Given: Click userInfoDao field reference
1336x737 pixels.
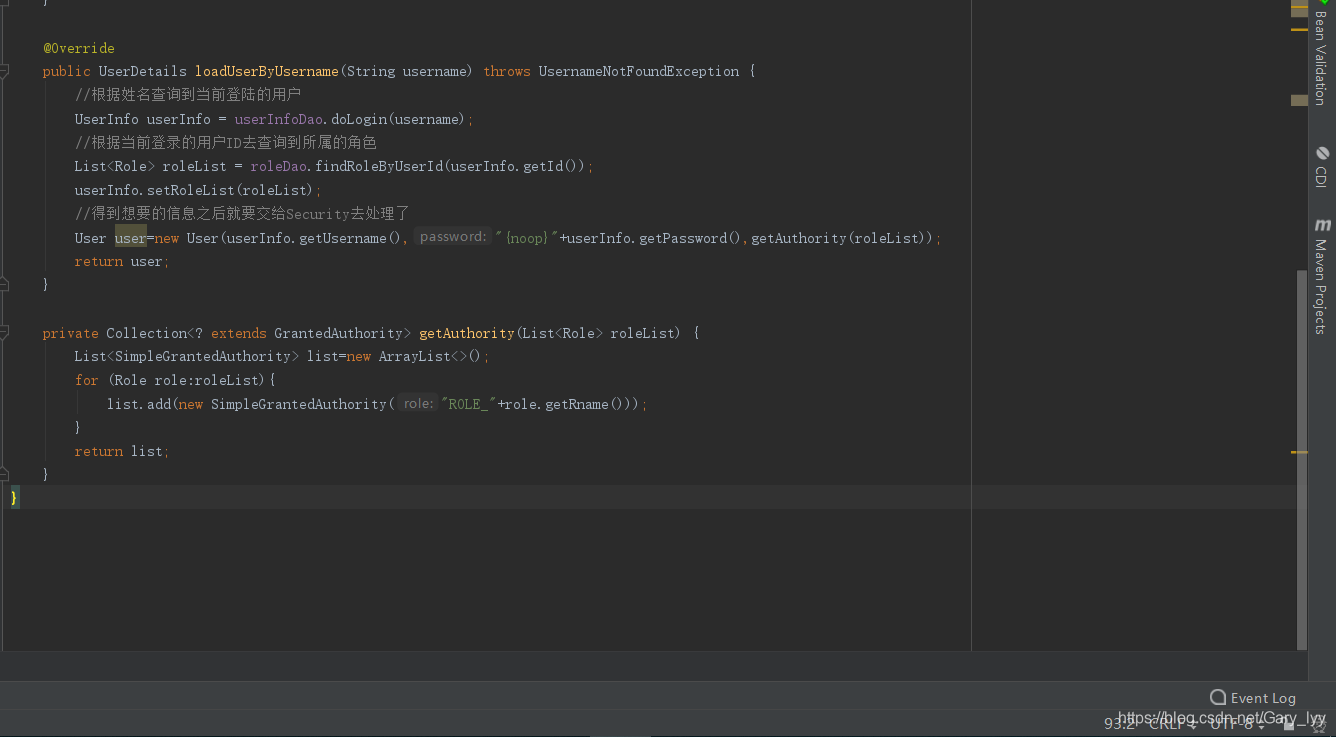Looking at the screenshot, I should pos(279,119).
